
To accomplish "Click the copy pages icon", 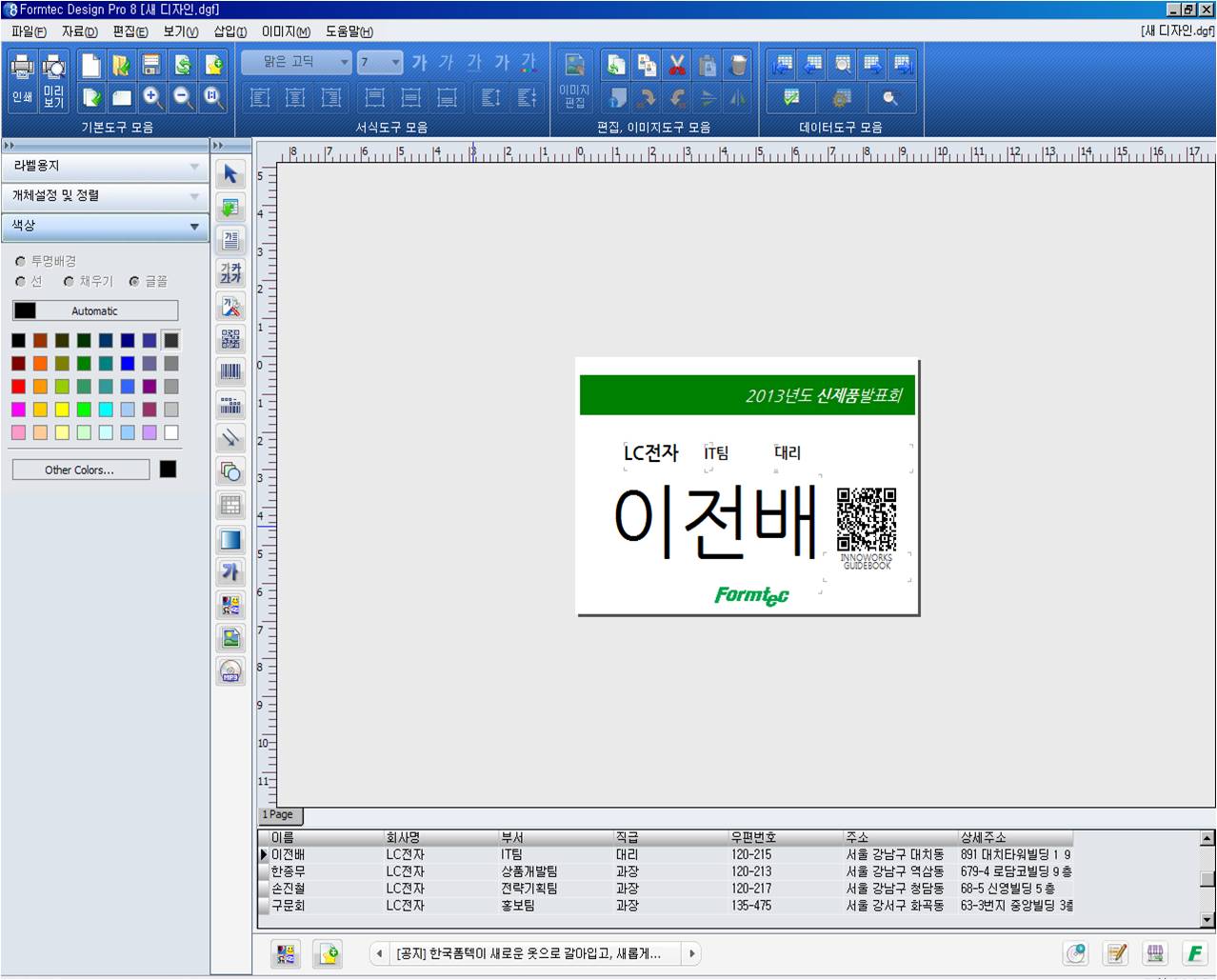I will pos(647,66).
